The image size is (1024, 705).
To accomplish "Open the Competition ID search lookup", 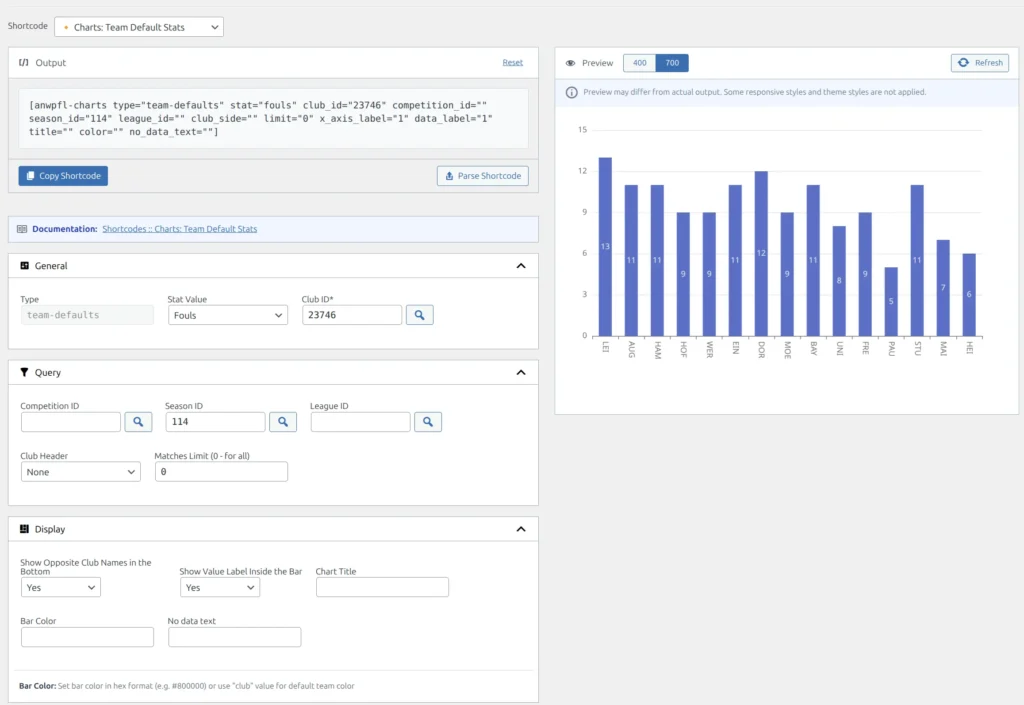I will click(138, 422).
